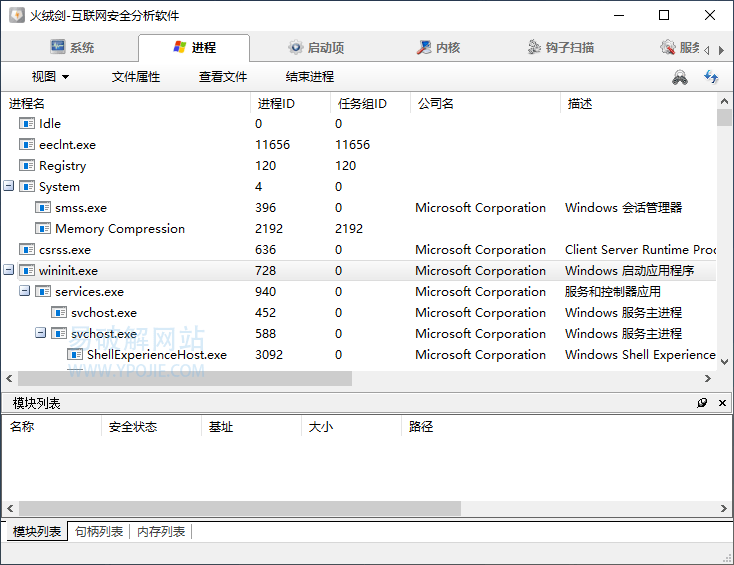This screenshot has height=565, width=734.
Task: Close the 模块列表 panel with its X icon
Action: tap(721, 403)
